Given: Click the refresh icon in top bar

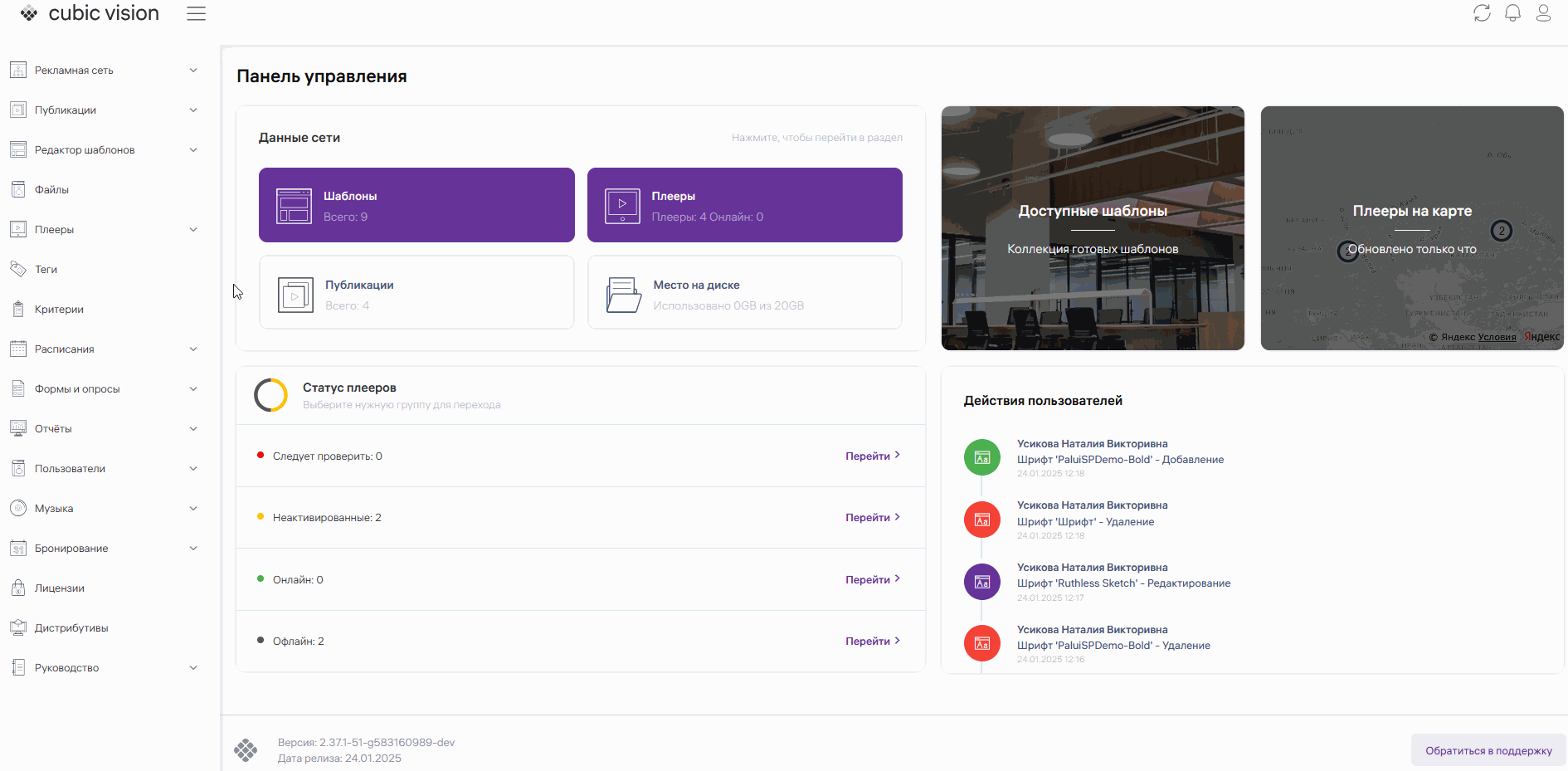Looking at the screenshot, I should pyautogui.click(x=1482, y=13).
